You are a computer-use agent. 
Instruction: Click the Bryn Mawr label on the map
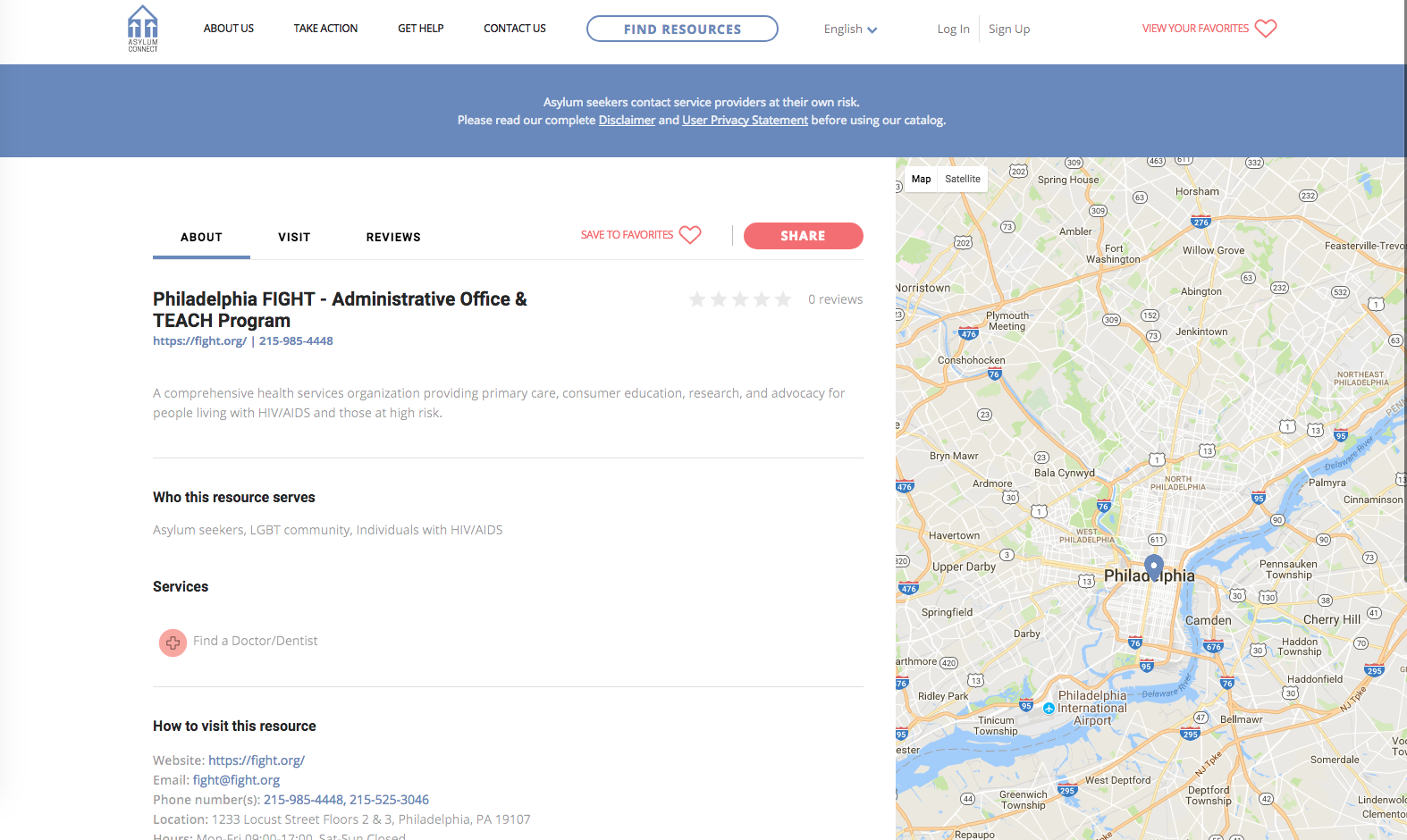[954, 456]
